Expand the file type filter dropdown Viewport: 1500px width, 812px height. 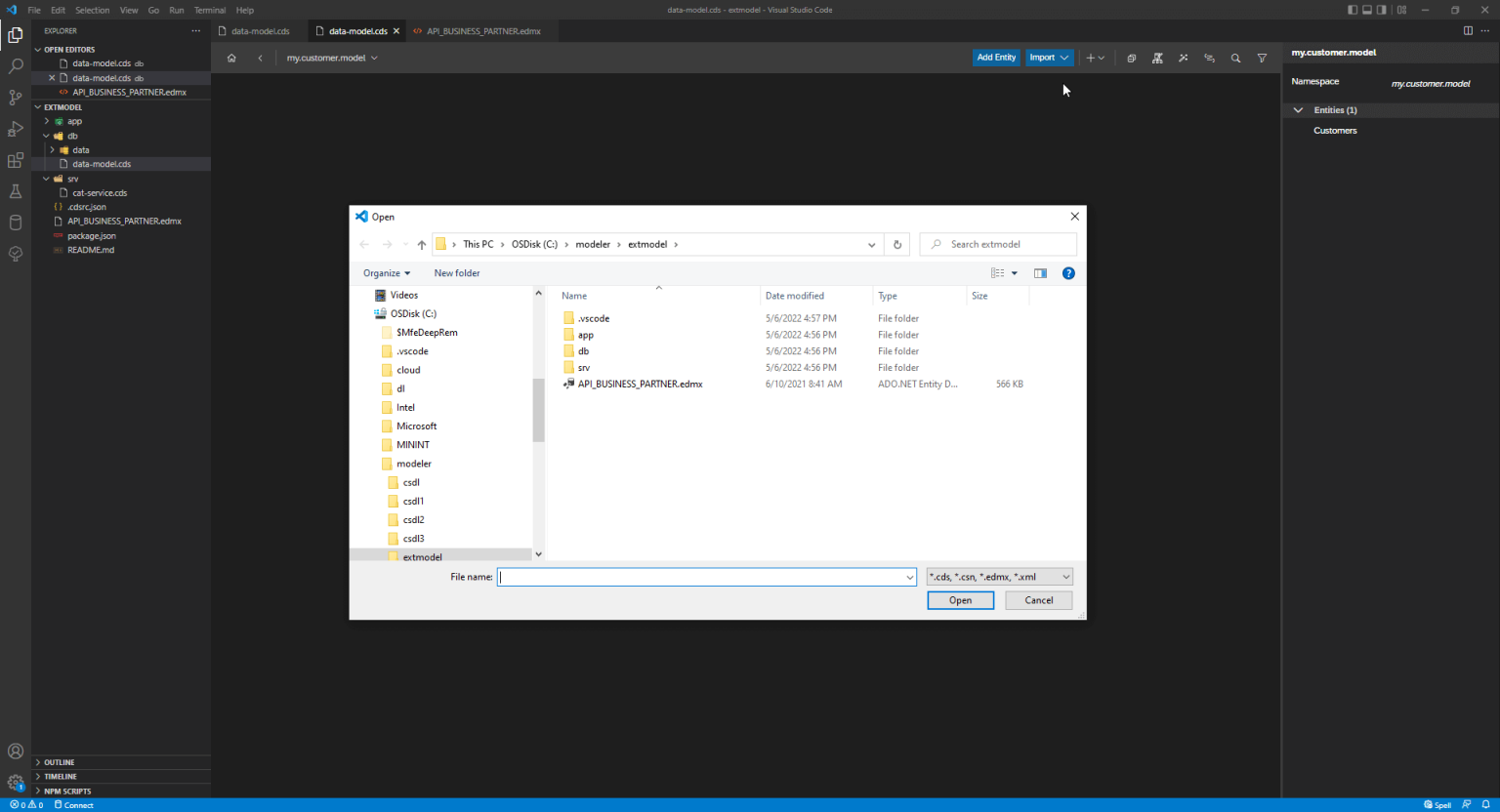[1064, 577]
